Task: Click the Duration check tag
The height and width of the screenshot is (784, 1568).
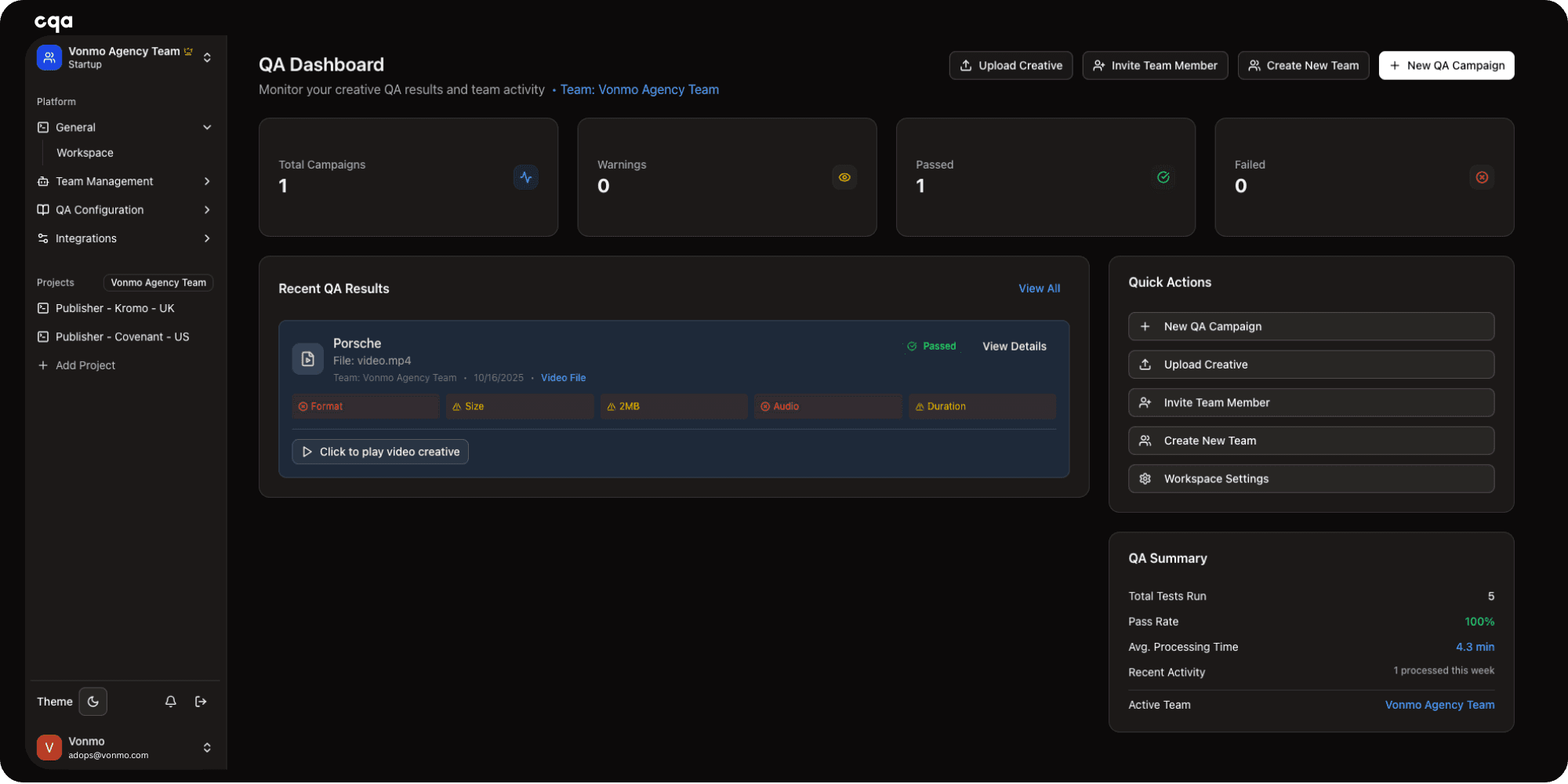Action: coord(982,406)
